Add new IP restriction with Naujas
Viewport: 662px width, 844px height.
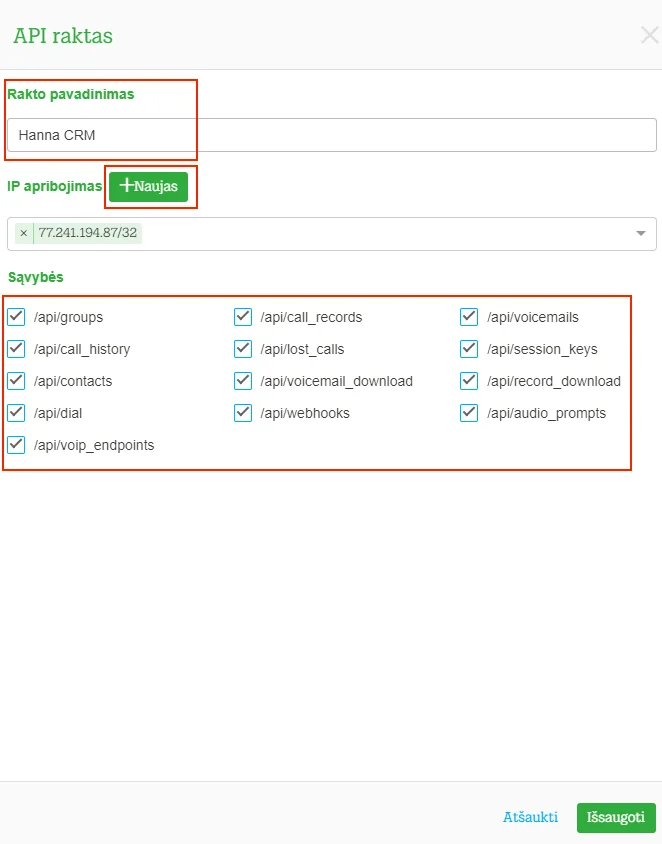(149, 186)
